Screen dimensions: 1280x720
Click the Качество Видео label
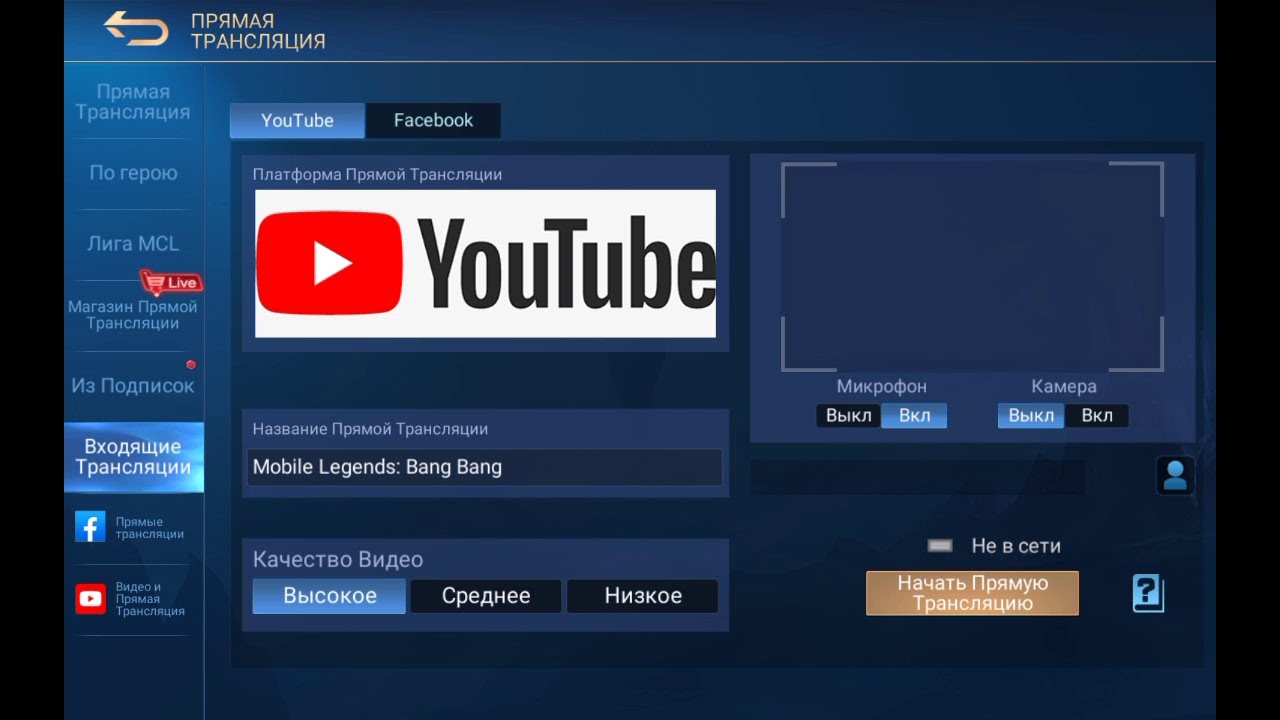pos(338,560)
